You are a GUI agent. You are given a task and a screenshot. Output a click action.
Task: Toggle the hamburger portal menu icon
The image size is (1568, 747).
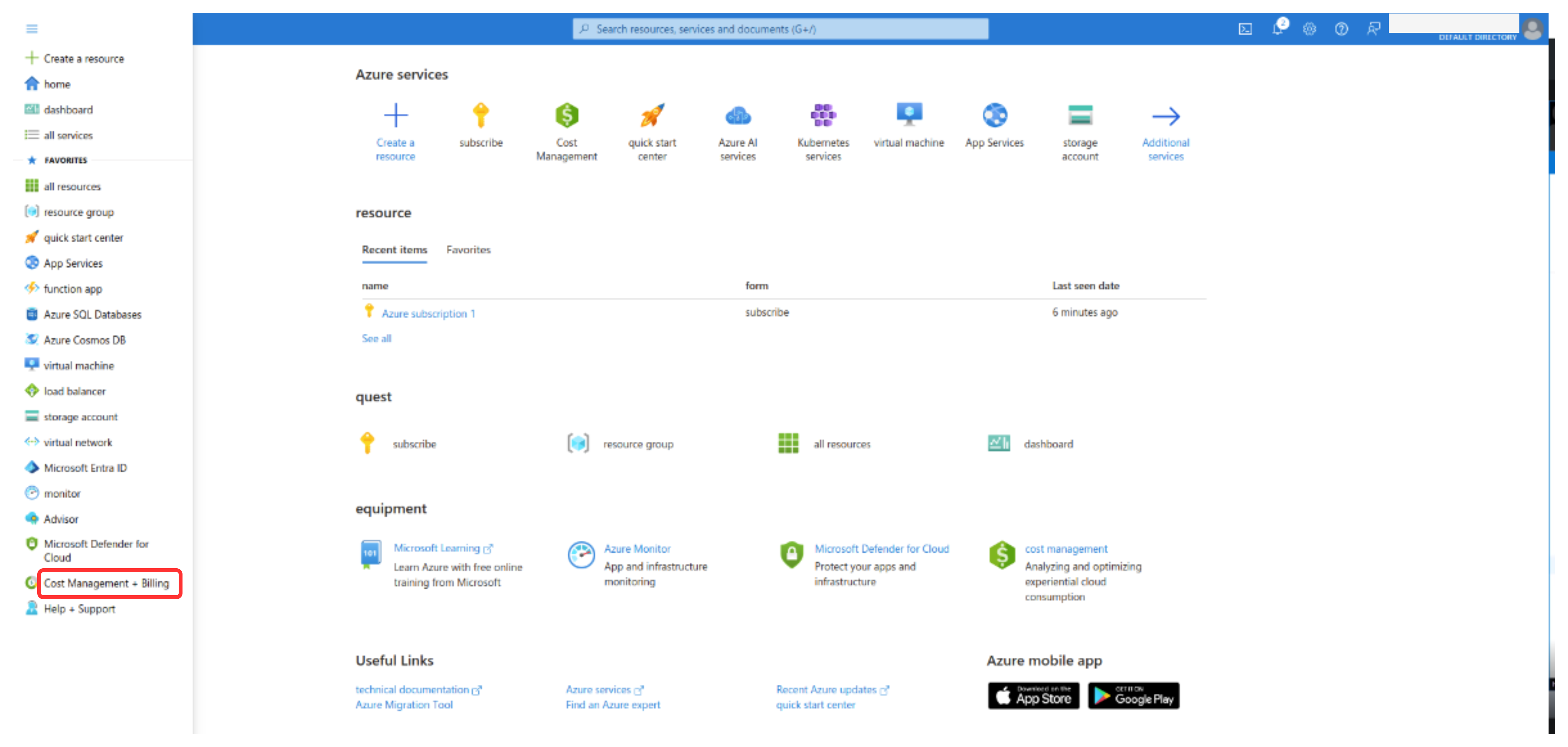[x=32, y=29]
